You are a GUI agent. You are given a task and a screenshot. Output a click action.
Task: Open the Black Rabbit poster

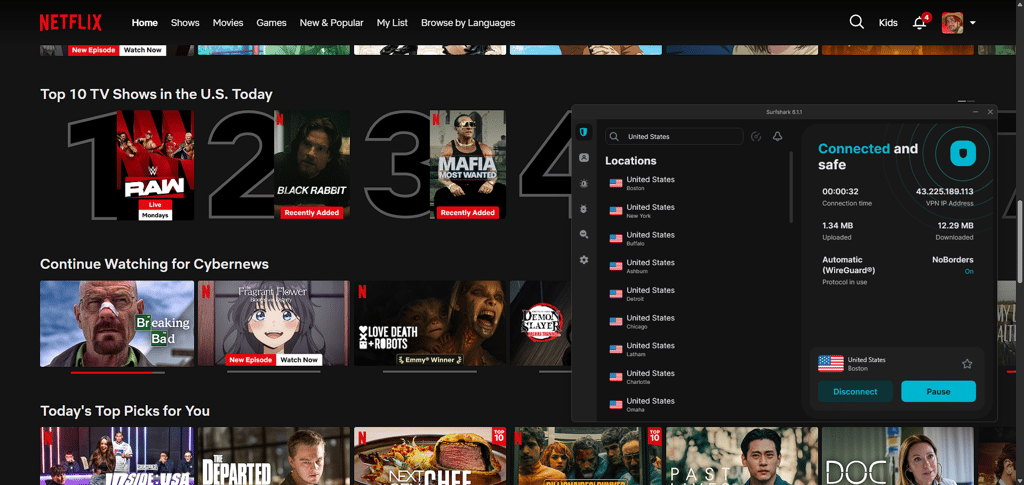(312, 164)
